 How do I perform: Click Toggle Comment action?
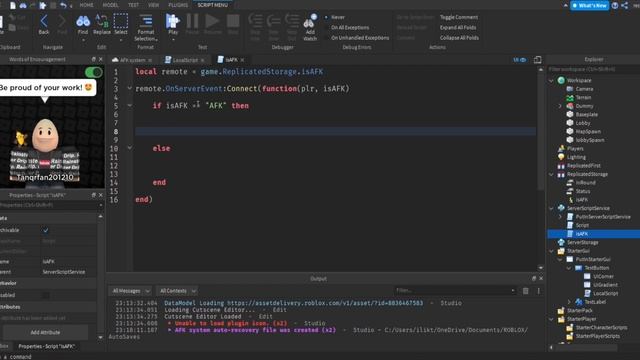click(x=459, y=17)
